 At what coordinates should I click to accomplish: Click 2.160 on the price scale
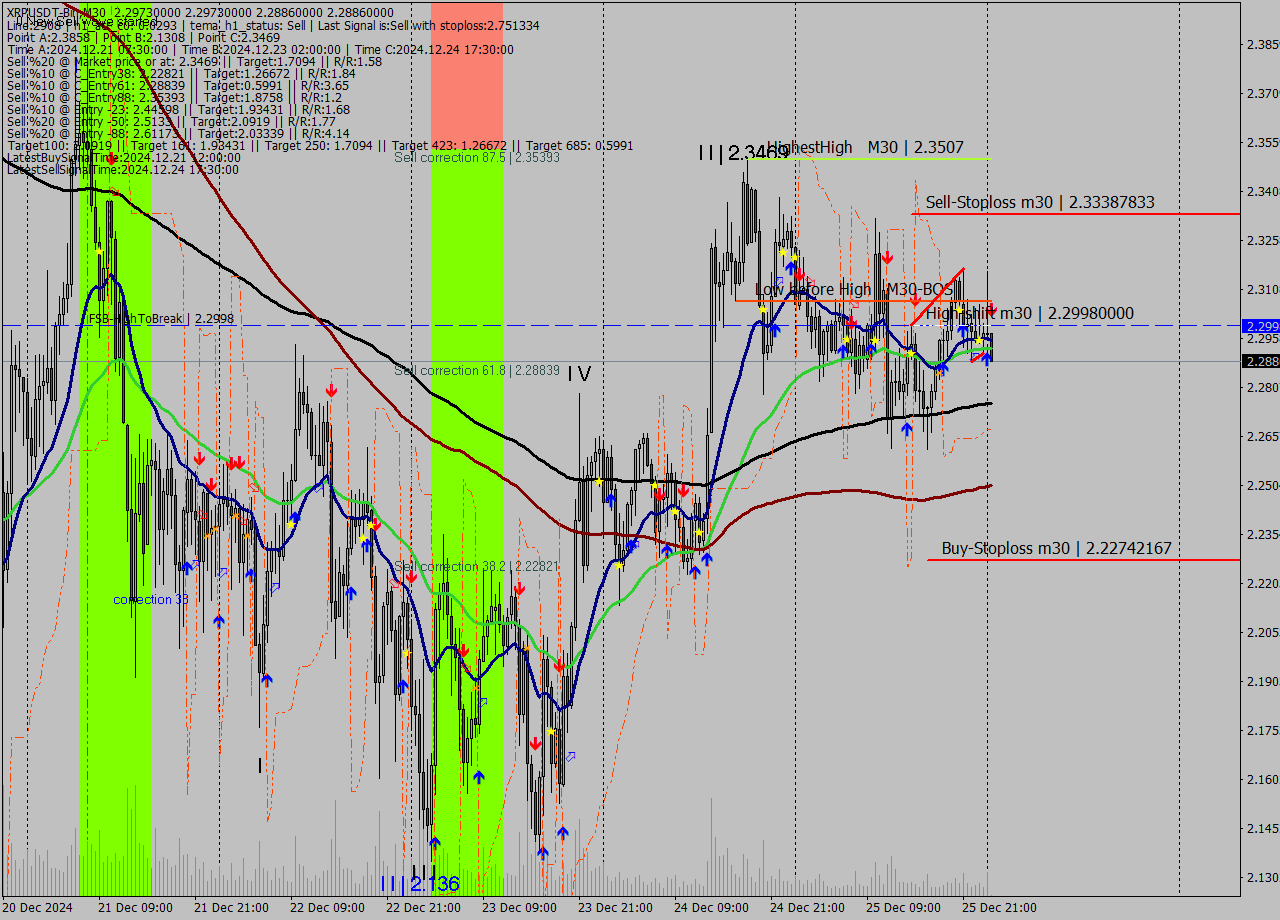(x=1262, y=779)
